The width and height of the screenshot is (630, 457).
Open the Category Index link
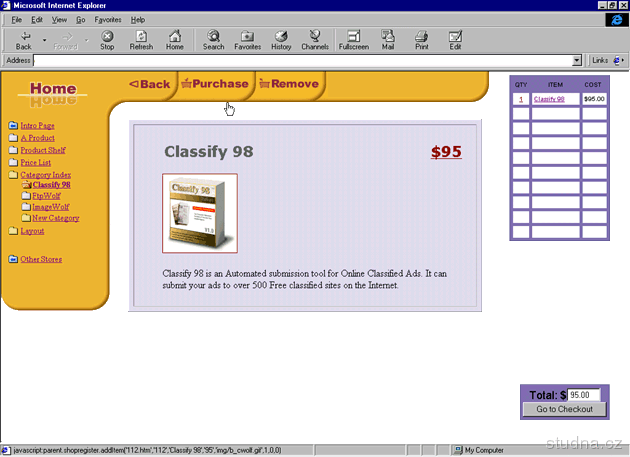pos(46,175)
